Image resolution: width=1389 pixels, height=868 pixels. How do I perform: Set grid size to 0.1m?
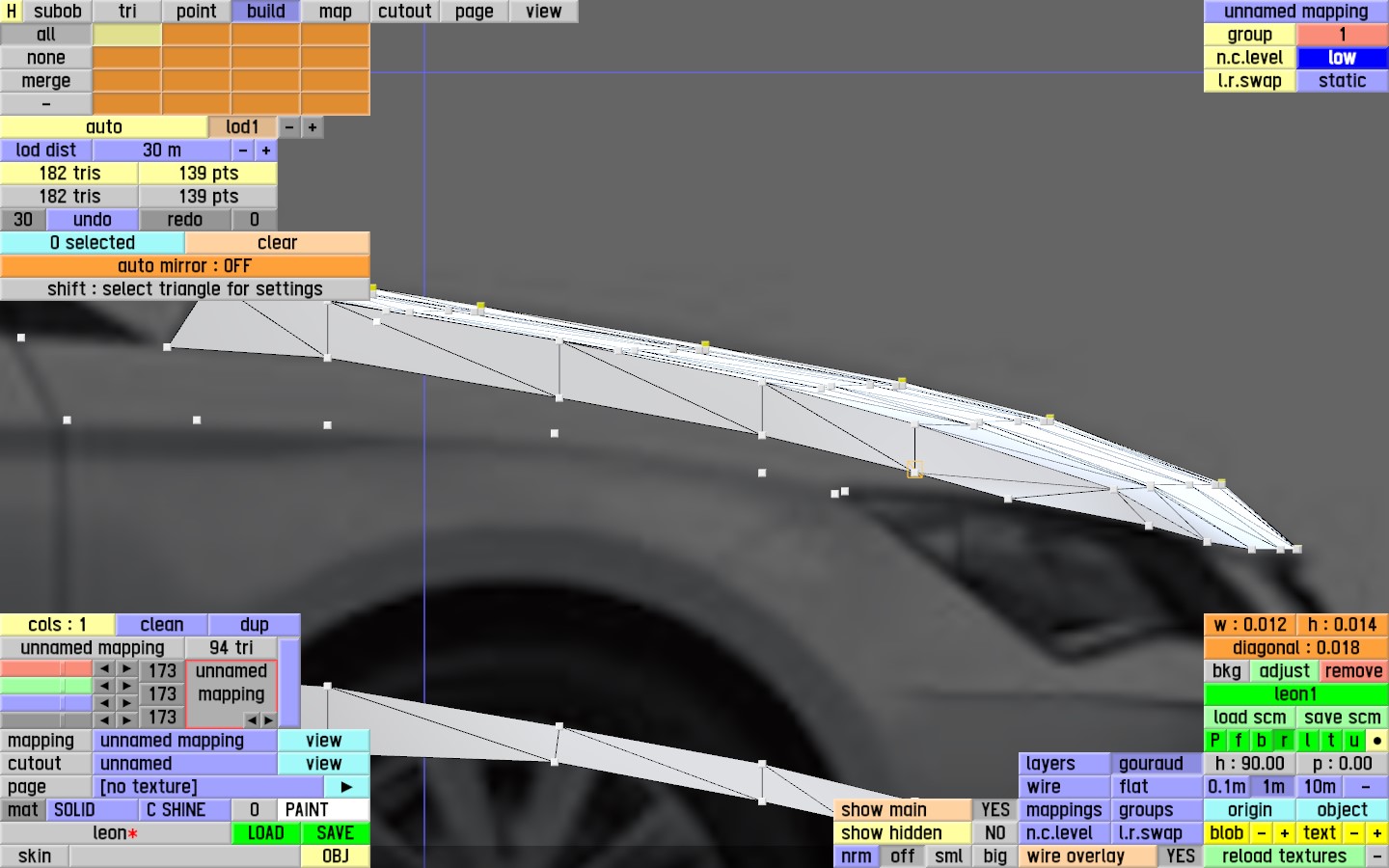pos(1227,787)
